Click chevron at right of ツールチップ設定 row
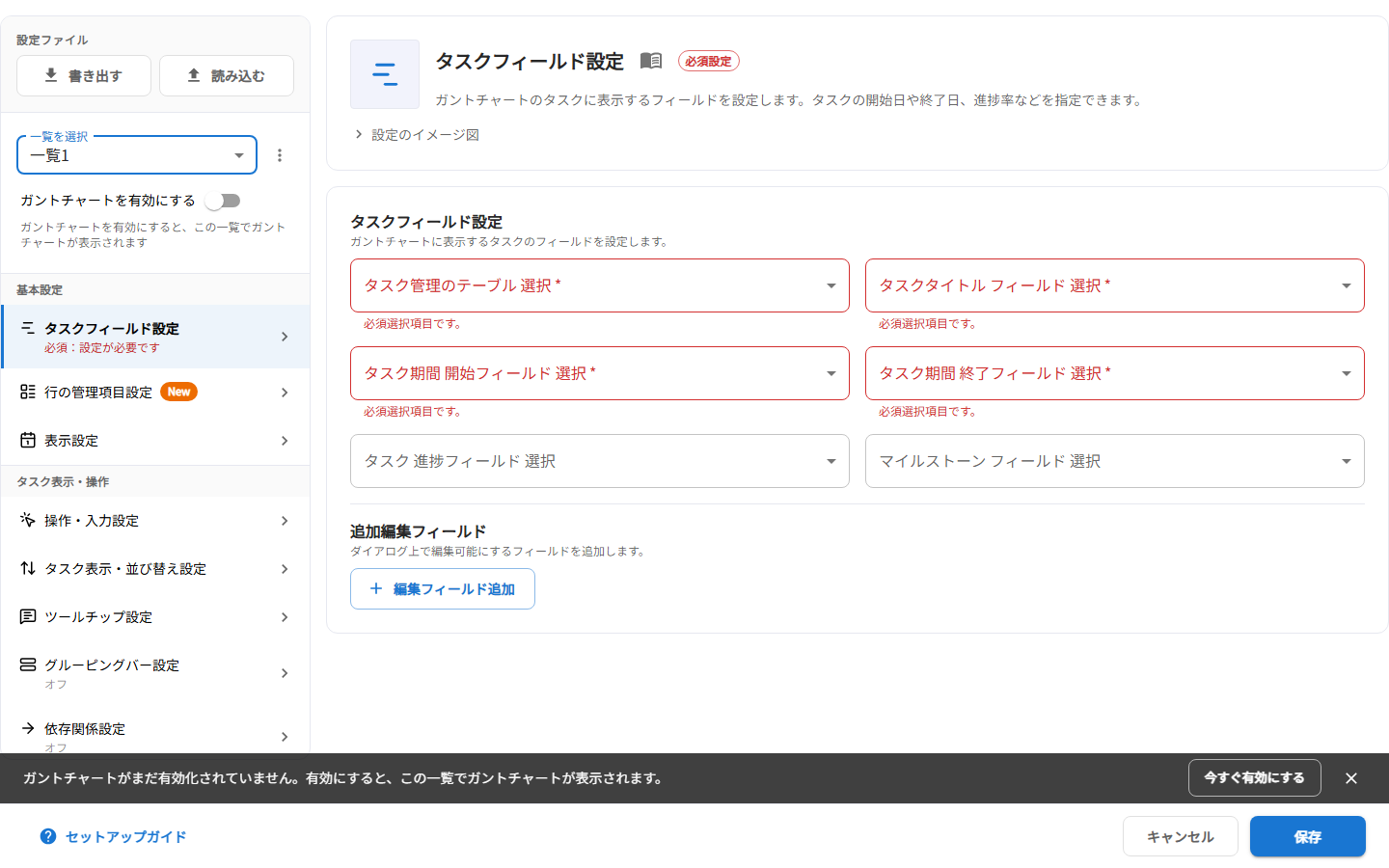The height and width of the screenshot is (868, 1389). click(x=285, y=617)
